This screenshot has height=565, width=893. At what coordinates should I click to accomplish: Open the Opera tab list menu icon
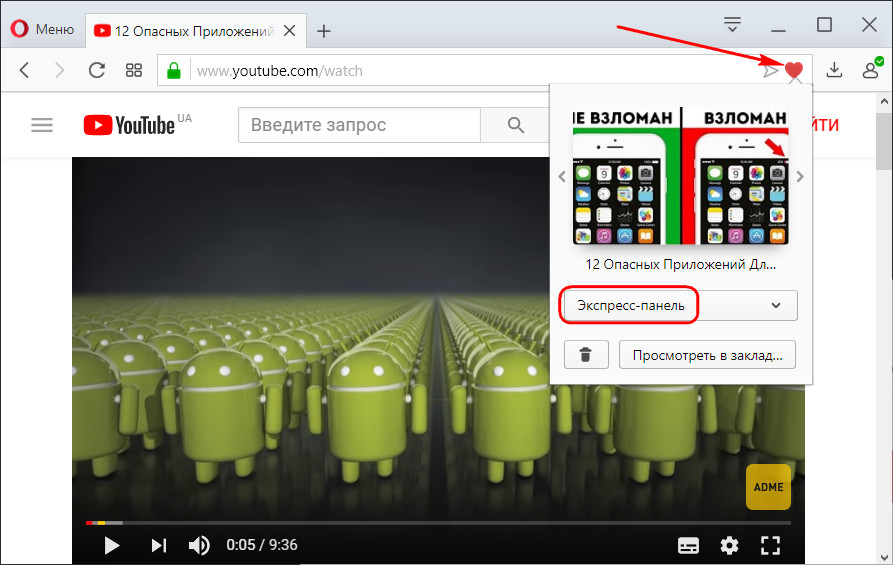pos(733,24)
